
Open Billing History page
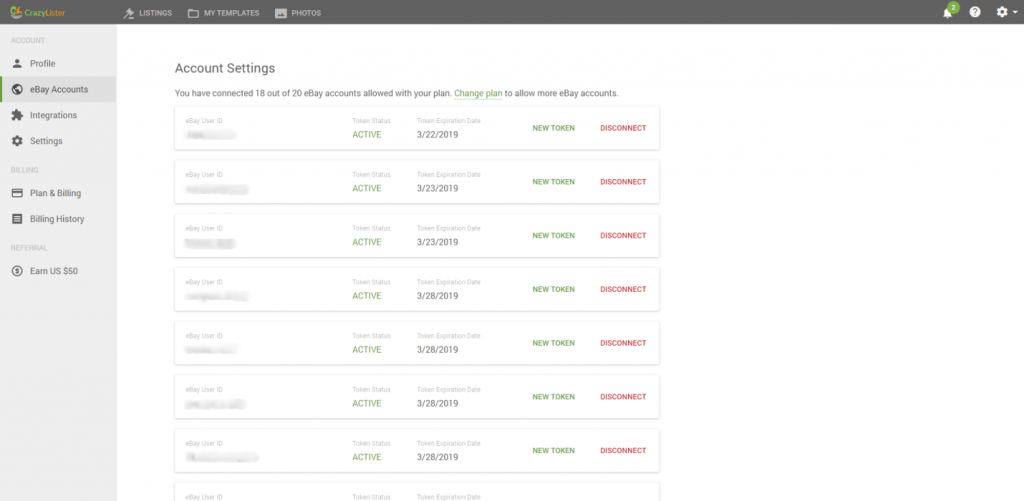(58, 219)
